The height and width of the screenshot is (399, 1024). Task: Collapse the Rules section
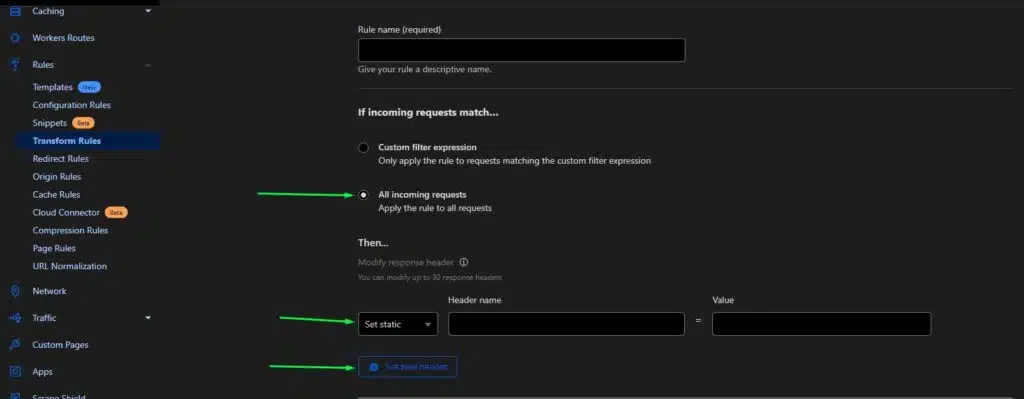click(148, 65)
